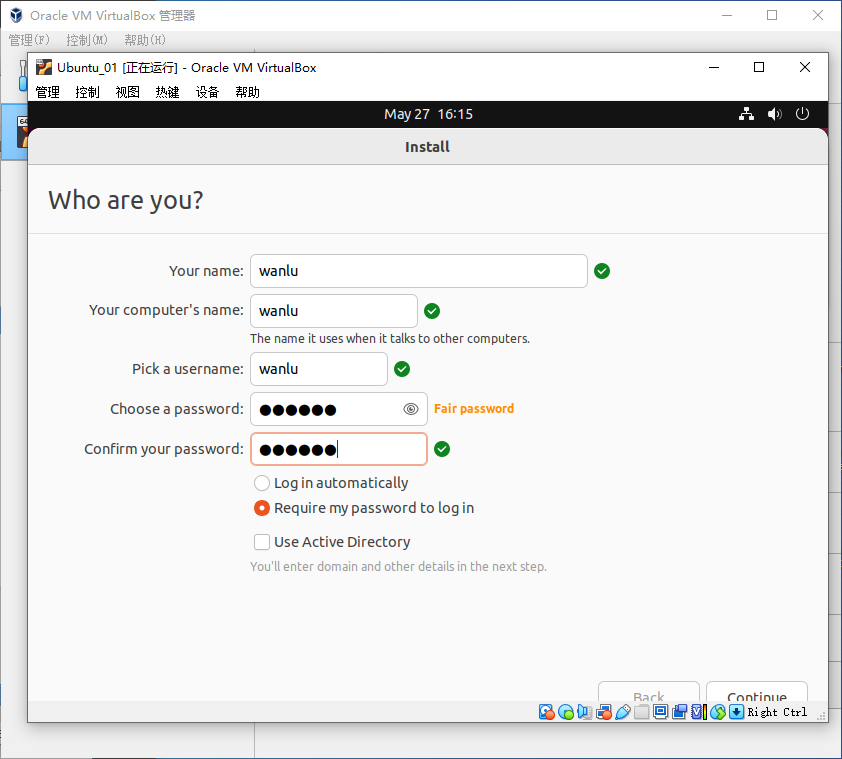This screenshot has width=842, height=759.
Task: Show the password with the eye icon
Action: tap(411, 409)
